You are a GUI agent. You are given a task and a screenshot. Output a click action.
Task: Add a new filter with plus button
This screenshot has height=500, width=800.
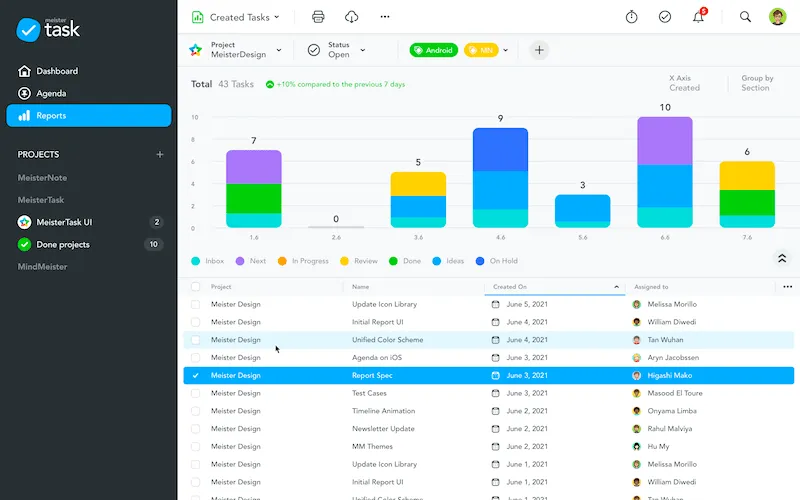539,50
